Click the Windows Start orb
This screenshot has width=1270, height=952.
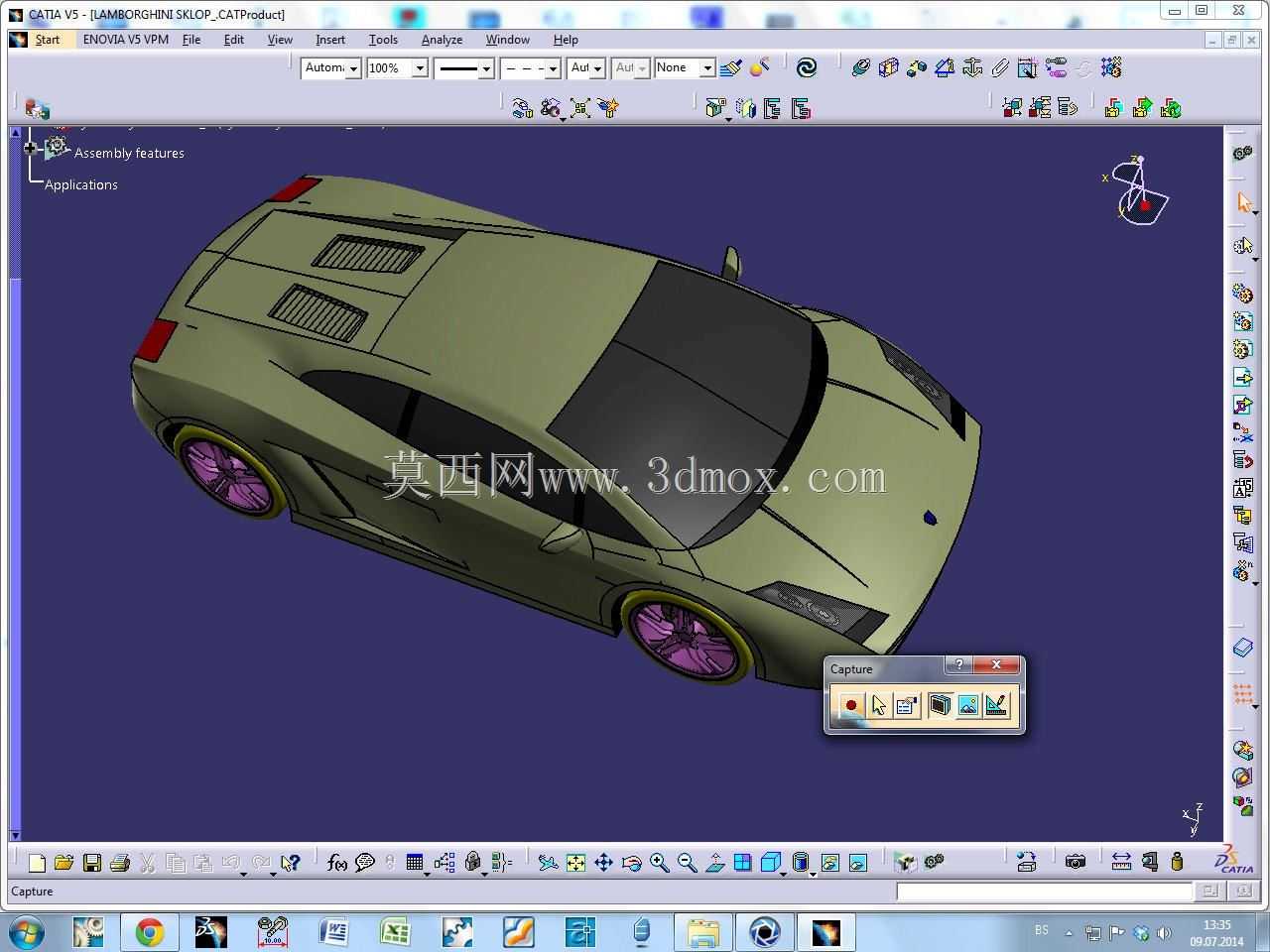pyautogui.click(x=27, y=932)
